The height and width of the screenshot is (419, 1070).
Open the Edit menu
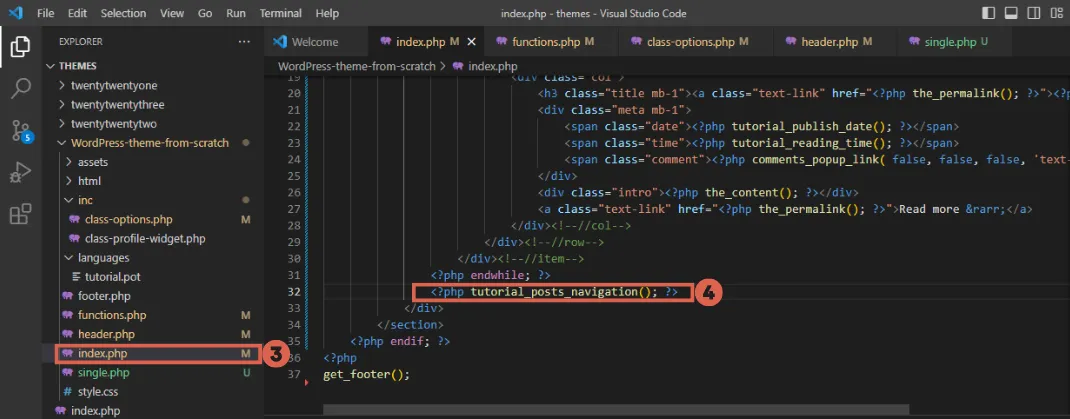[77, 13]
